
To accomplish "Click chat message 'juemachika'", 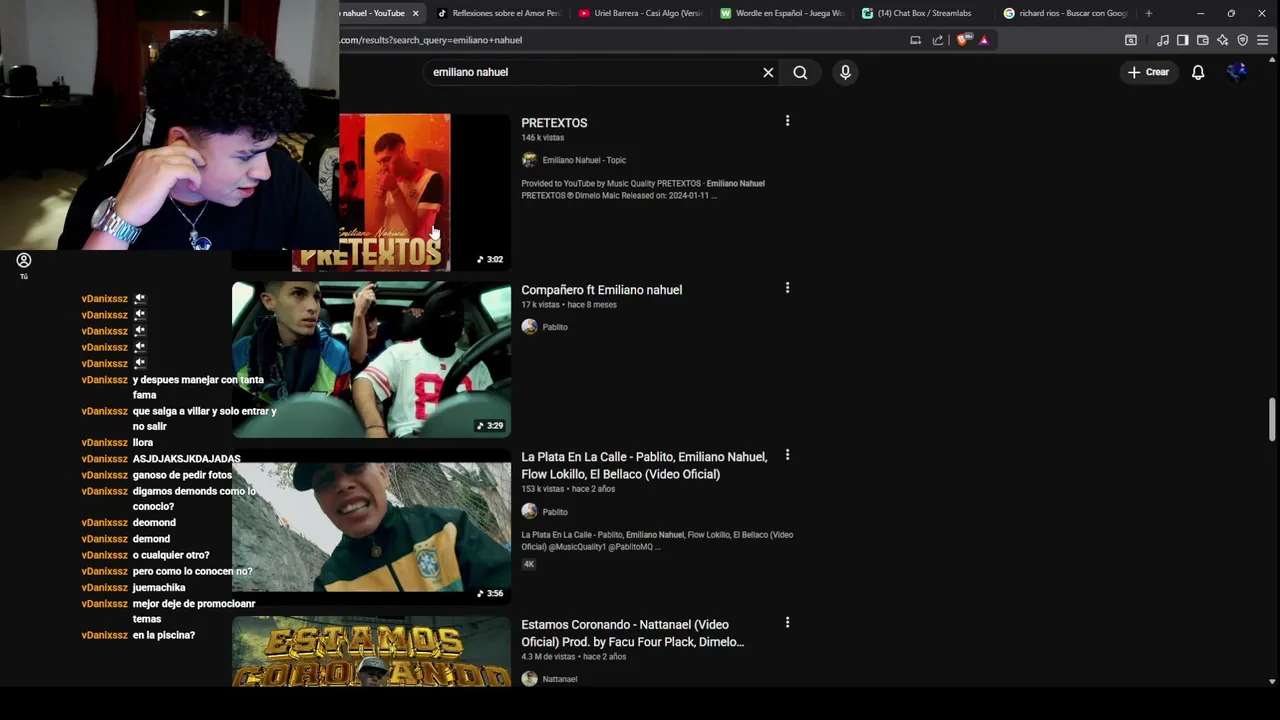I will click(159, 587).
